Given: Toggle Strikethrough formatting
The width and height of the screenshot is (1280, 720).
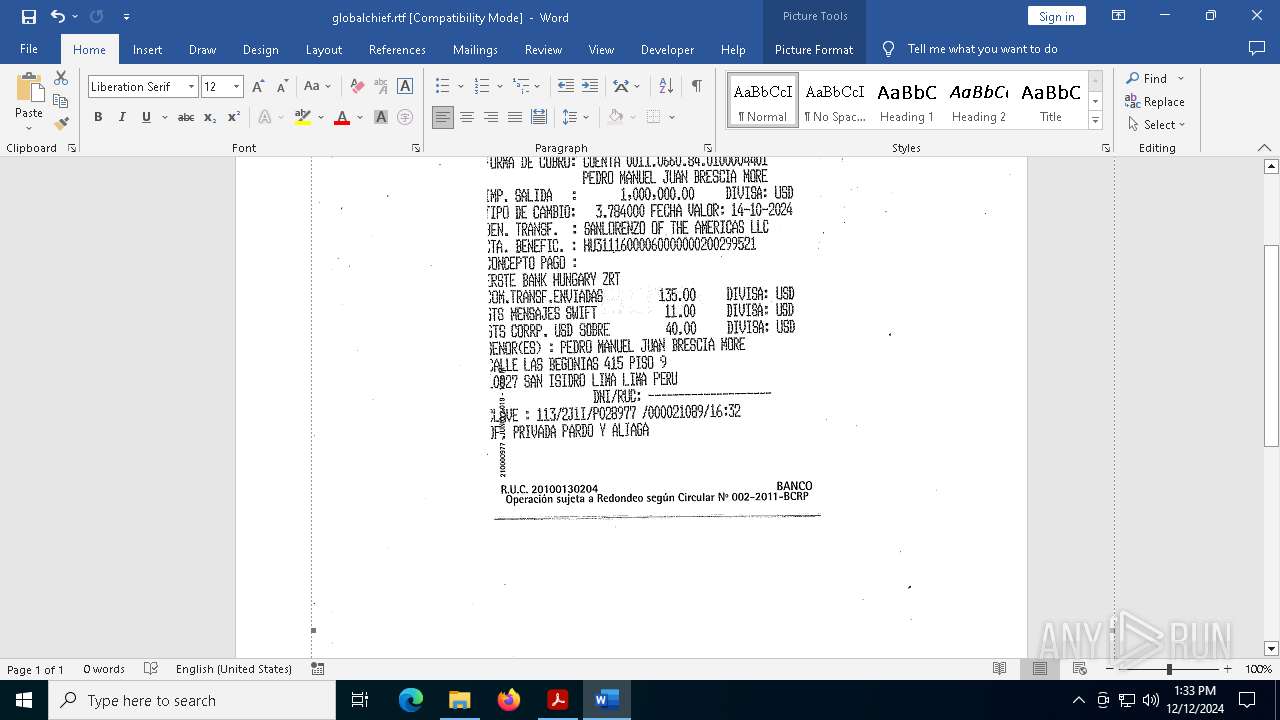Looking at the screenshot, I should pos(186,117).
